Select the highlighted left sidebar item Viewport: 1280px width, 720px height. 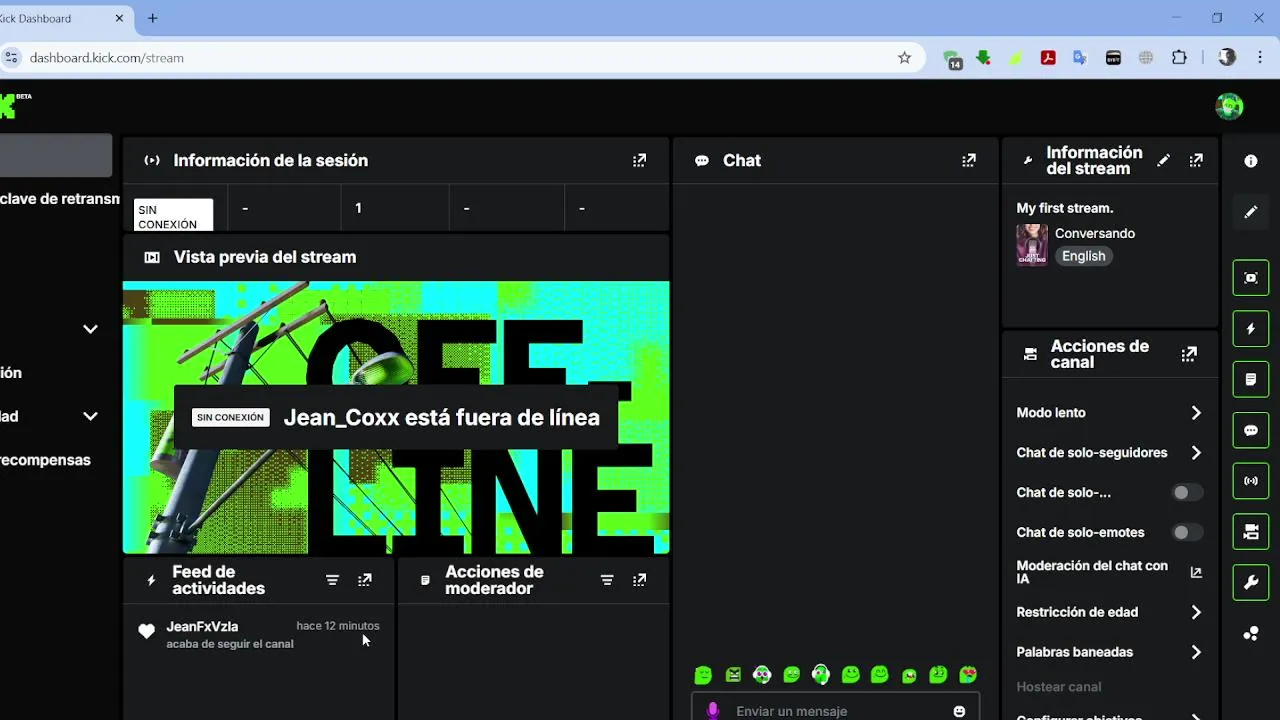(56, 156)
